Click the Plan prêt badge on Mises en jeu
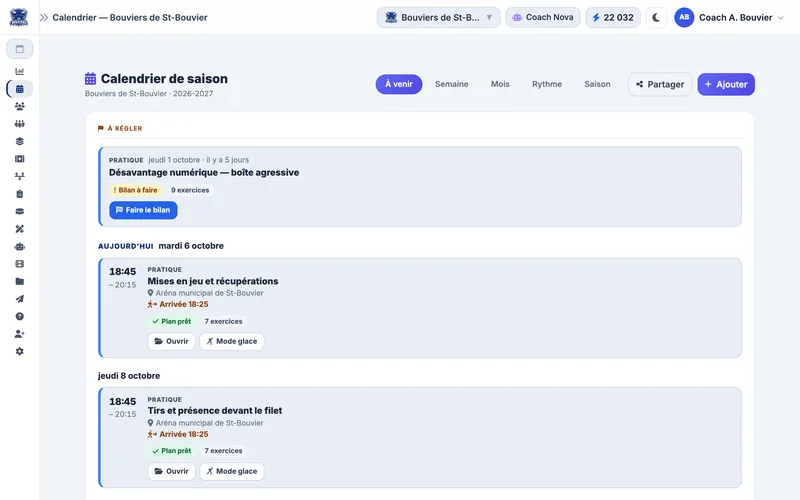This screenshot has height=500, width=800. [x=171, y=321]
